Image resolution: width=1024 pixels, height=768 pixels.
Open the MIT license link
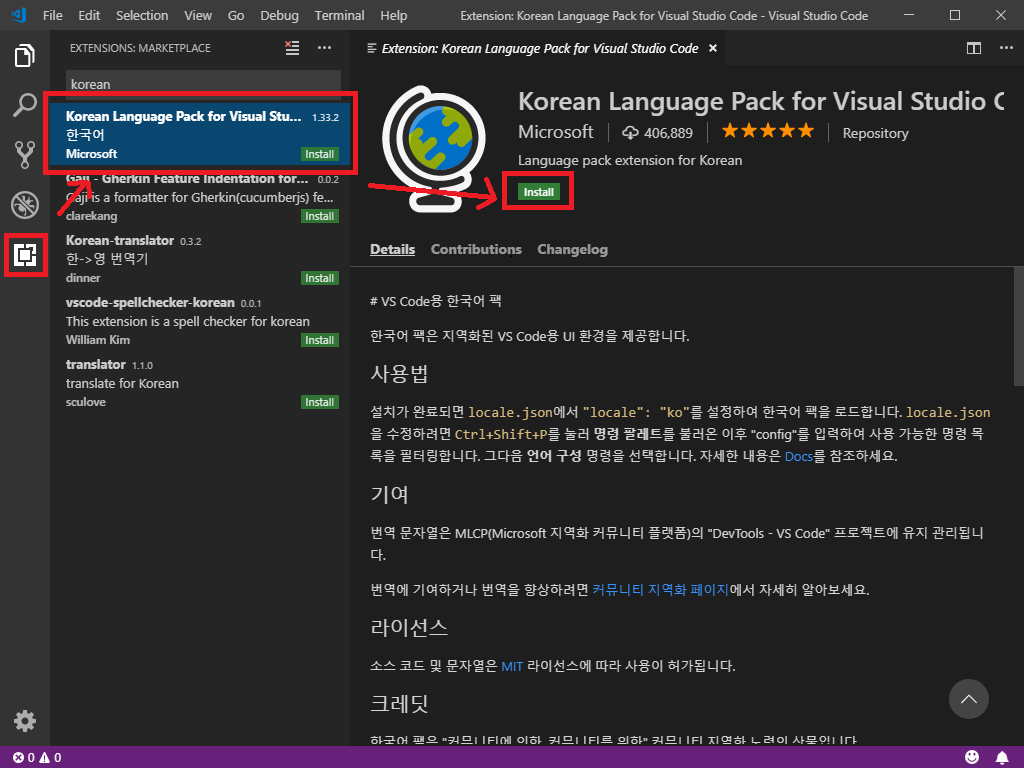512,667
